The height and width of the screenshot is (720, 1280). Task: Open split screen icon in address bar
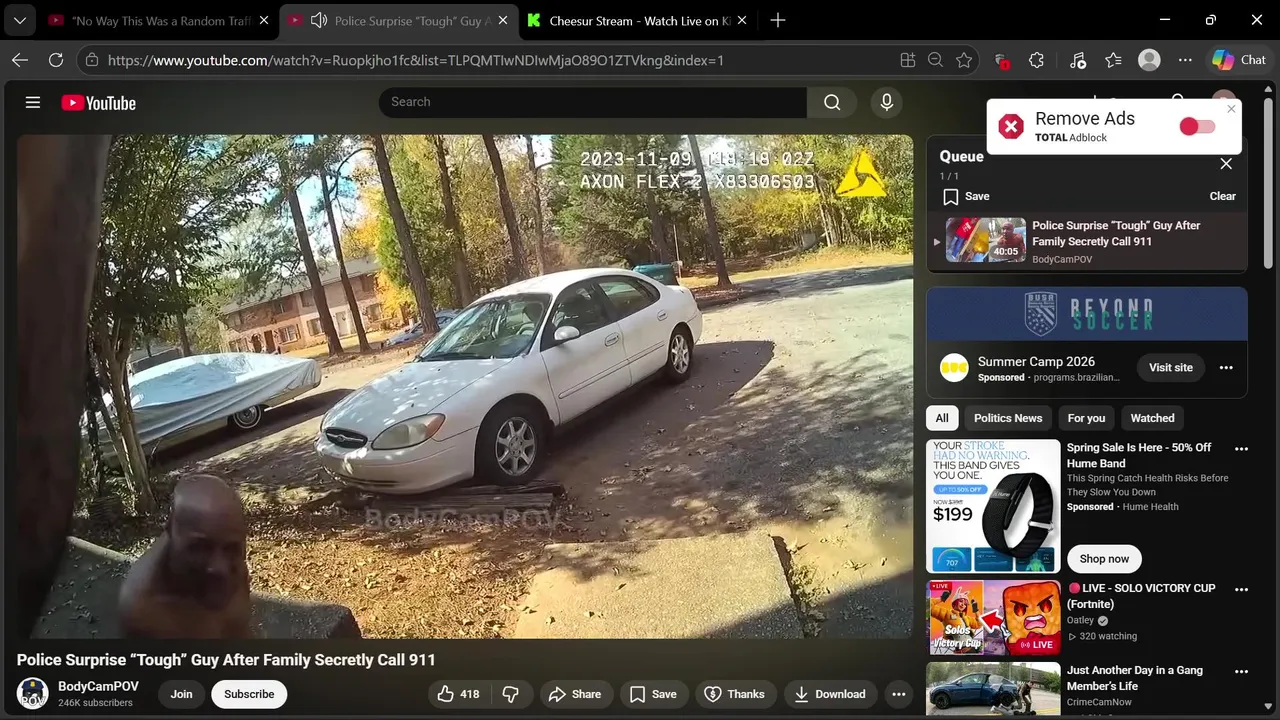pyautogui.click(x=908, y=60)
